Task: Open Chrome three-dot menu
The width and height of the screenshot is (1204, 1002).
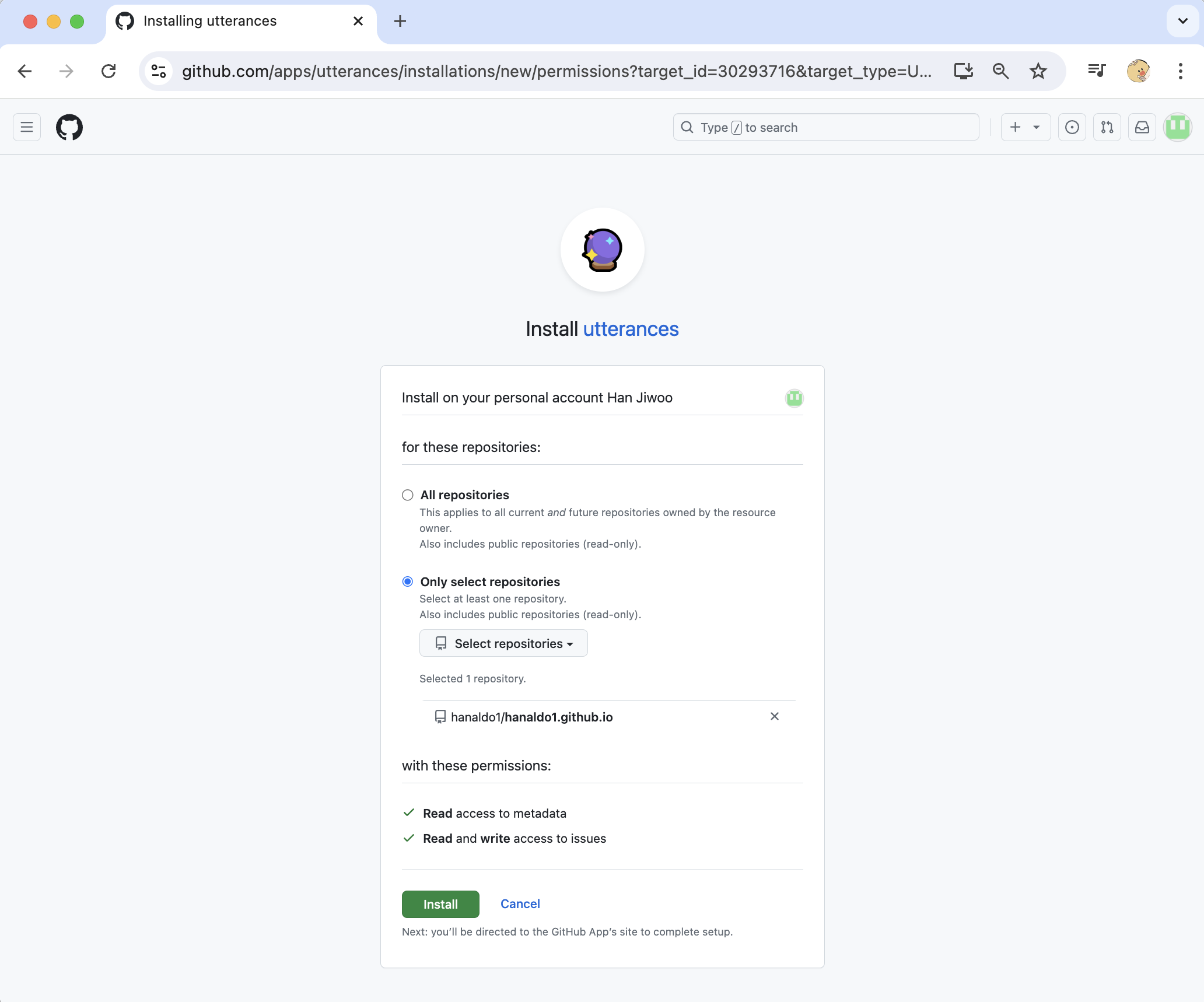Action: [x=1180, y=71]
